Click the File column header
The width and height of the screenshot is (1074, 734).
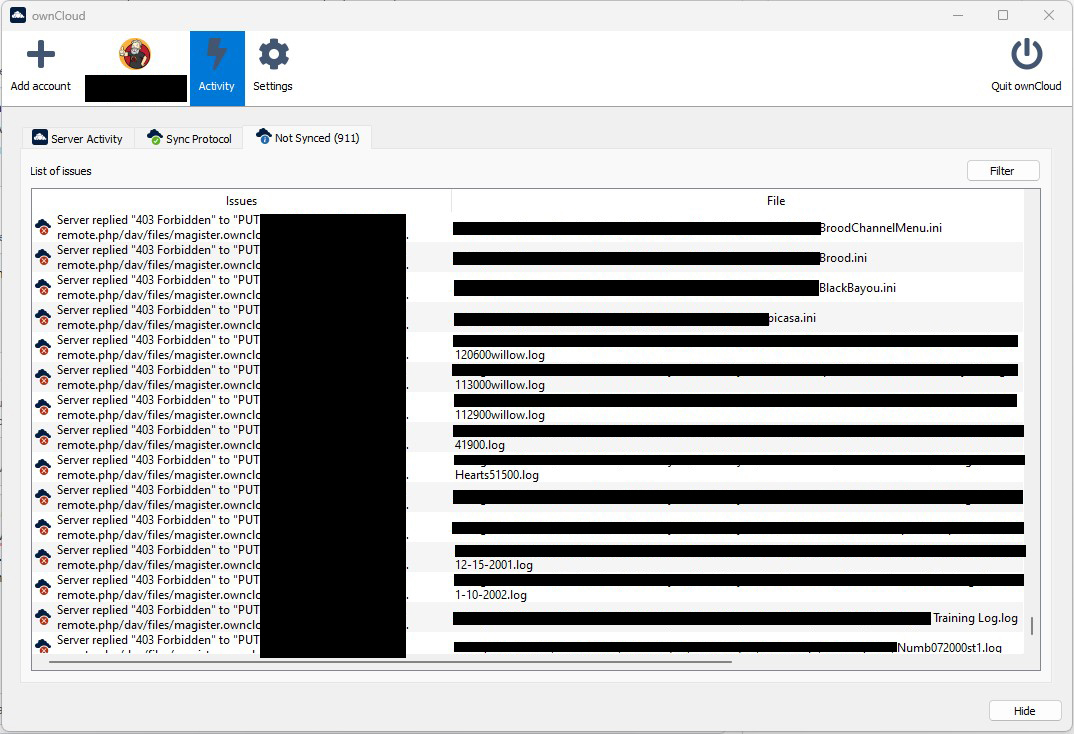(776, 200)
